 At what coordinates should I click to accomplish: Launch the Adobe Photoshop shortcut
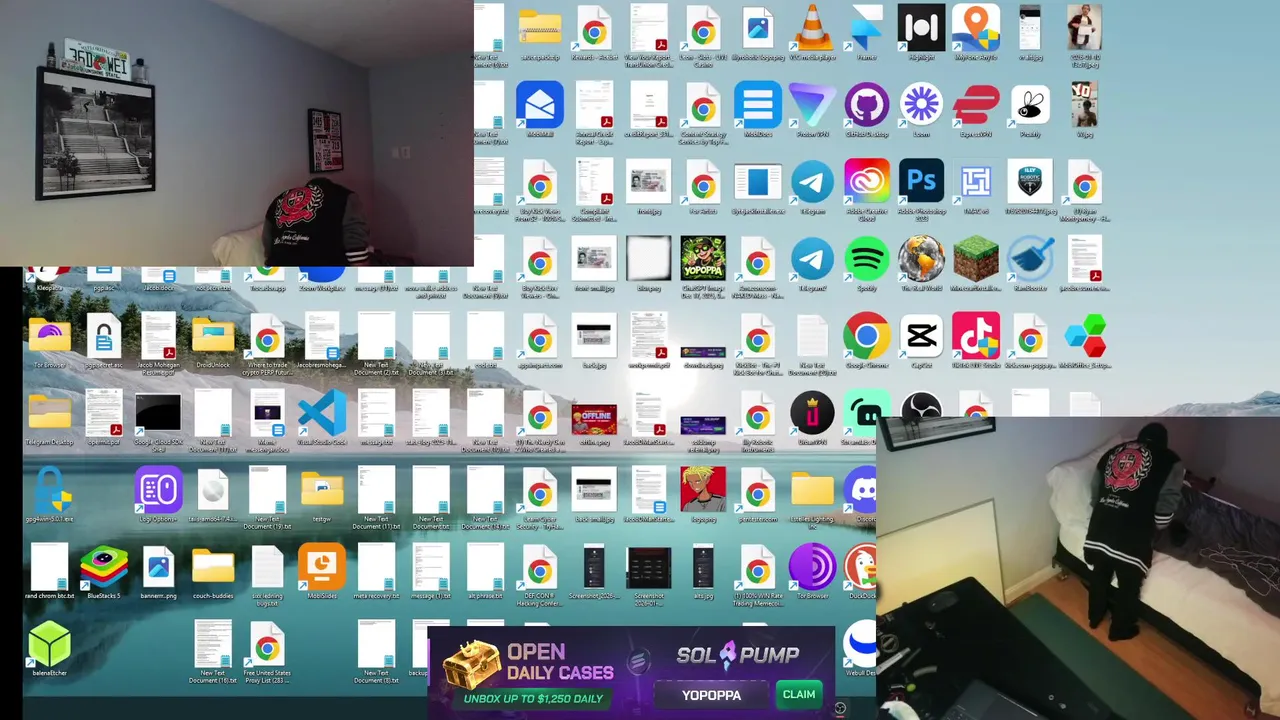pos(921,182)
